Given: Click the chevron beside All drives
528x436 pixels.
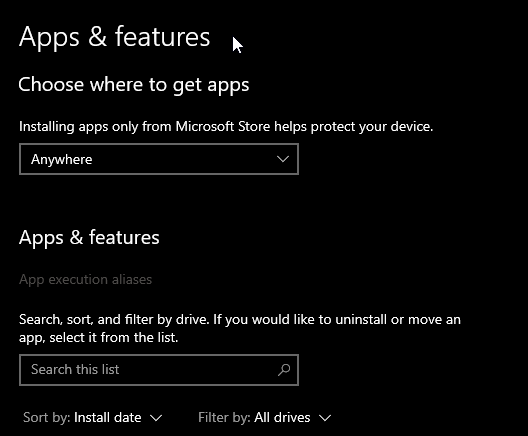Looking at the screenshot, I should click(325, 418).
